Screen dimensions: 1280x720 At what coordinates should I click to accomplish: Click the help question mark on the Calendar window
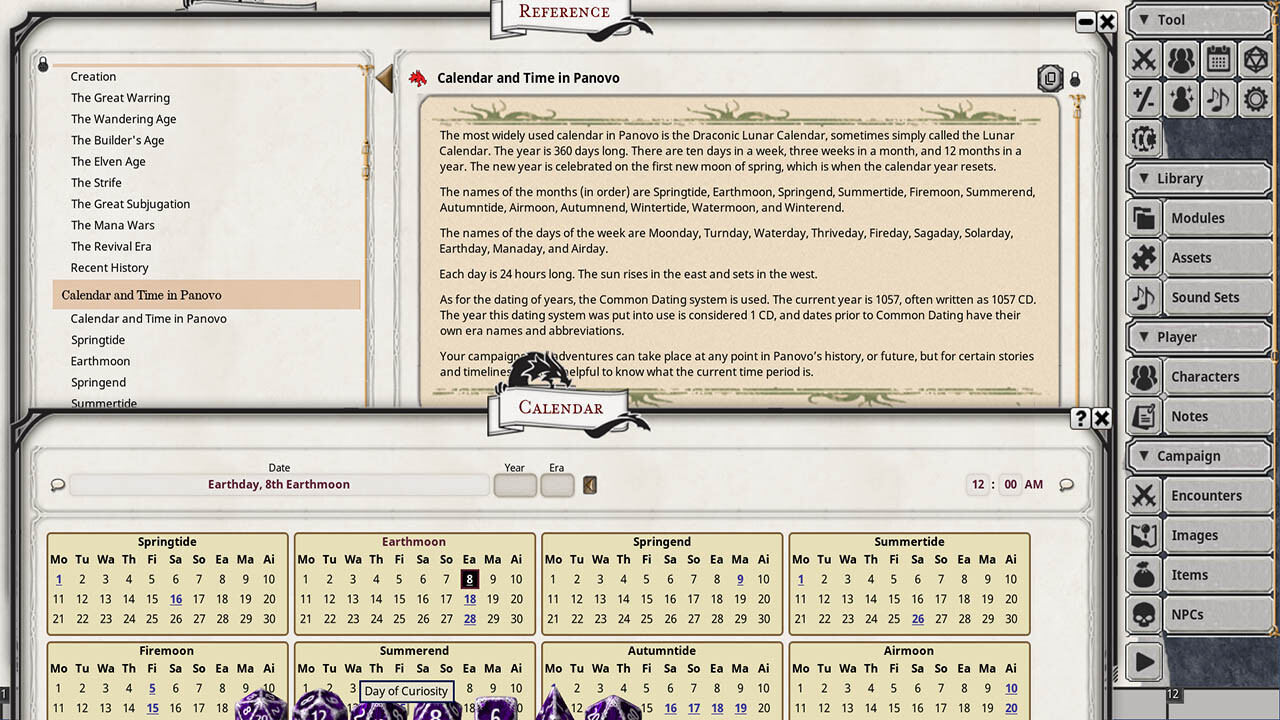(1082, 418)
